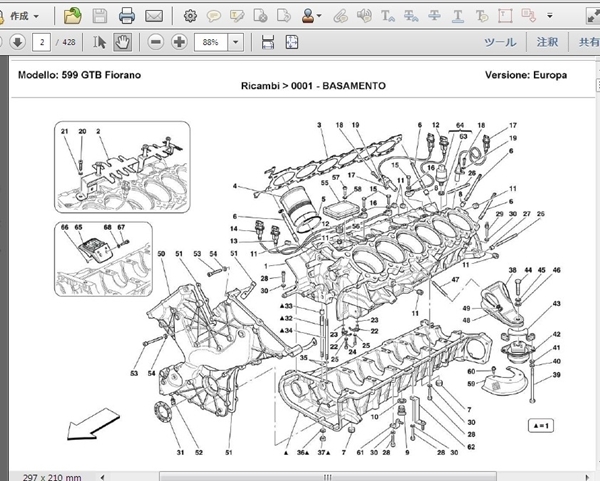Select the replace text tool
Screen dimensions: 600x481
[411, 16]
